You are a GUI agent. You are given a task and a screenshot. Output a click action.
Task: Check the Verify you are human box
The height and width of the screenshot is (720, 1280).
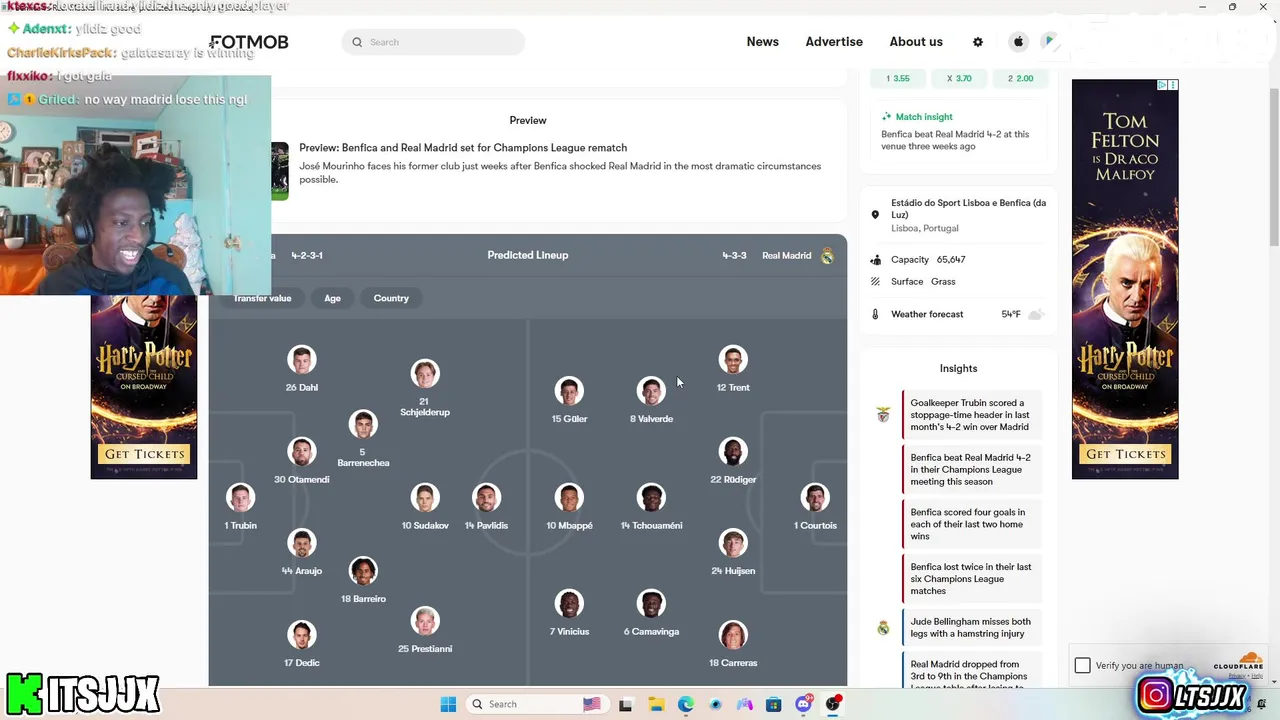[1082, 665]
